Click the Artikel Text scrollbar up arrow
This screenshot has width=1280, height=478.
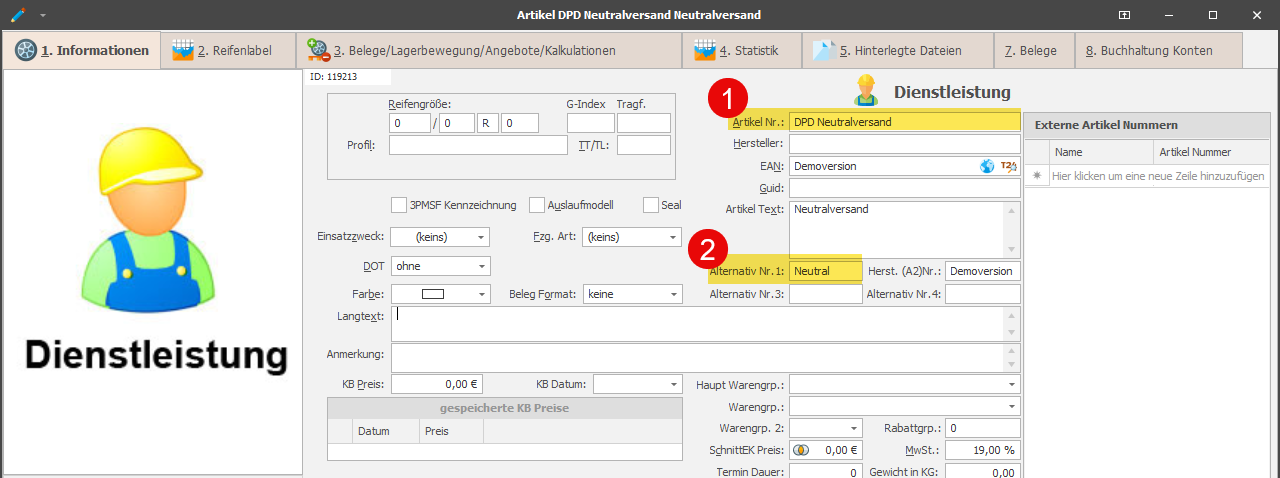[x=1012, y=209]
